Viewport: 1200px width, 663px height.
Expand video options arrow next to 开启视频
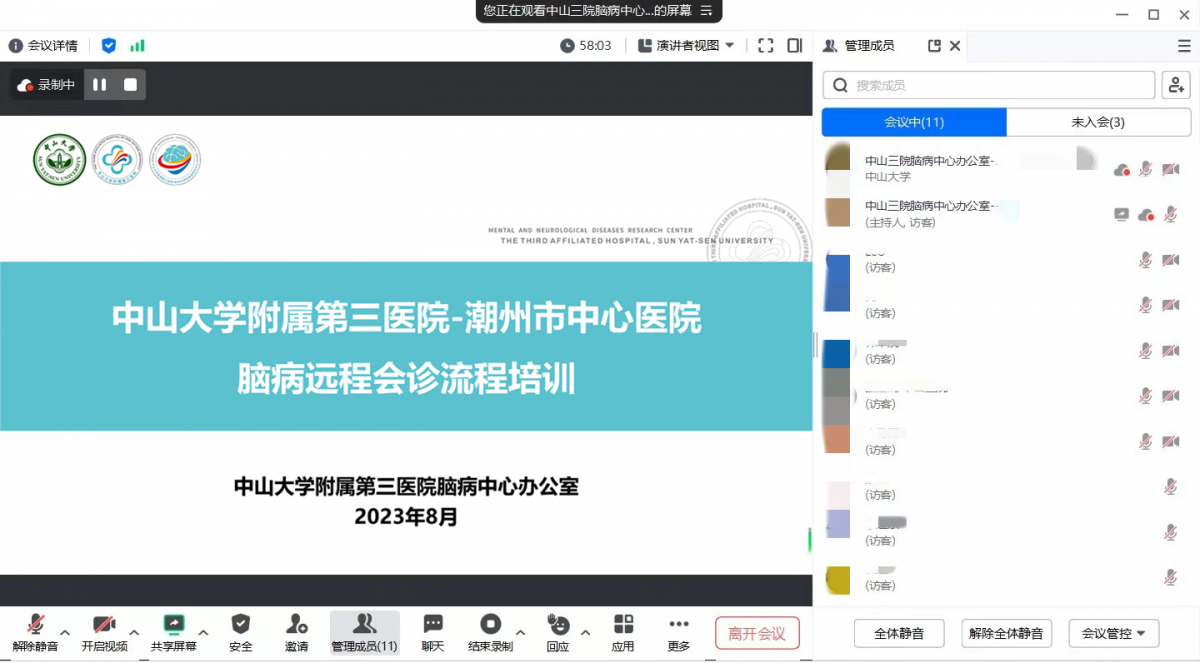[134, 633]
